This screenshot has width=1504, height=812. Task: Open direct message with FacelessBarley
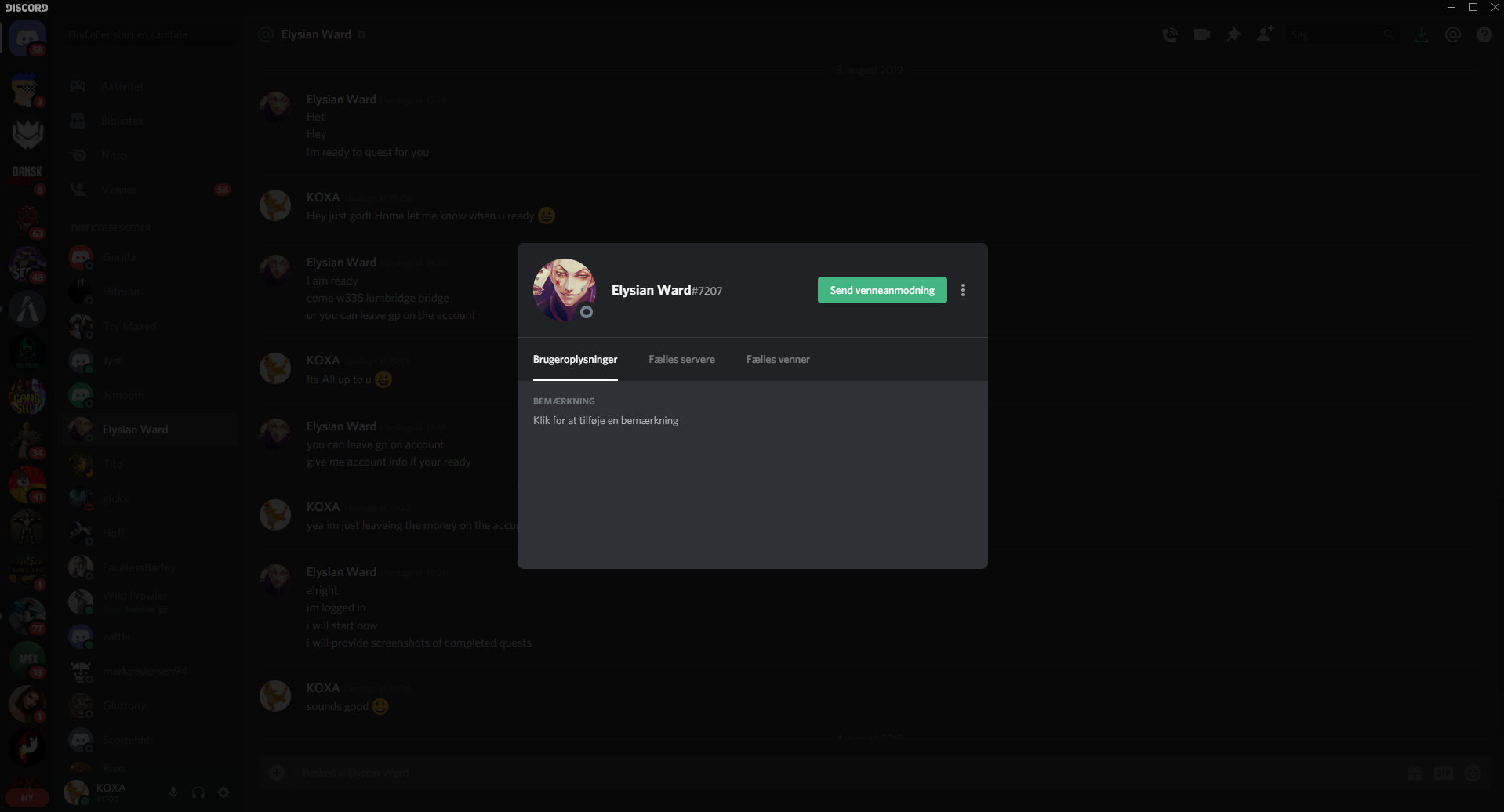pyautogui.click(x=149, y=567)
